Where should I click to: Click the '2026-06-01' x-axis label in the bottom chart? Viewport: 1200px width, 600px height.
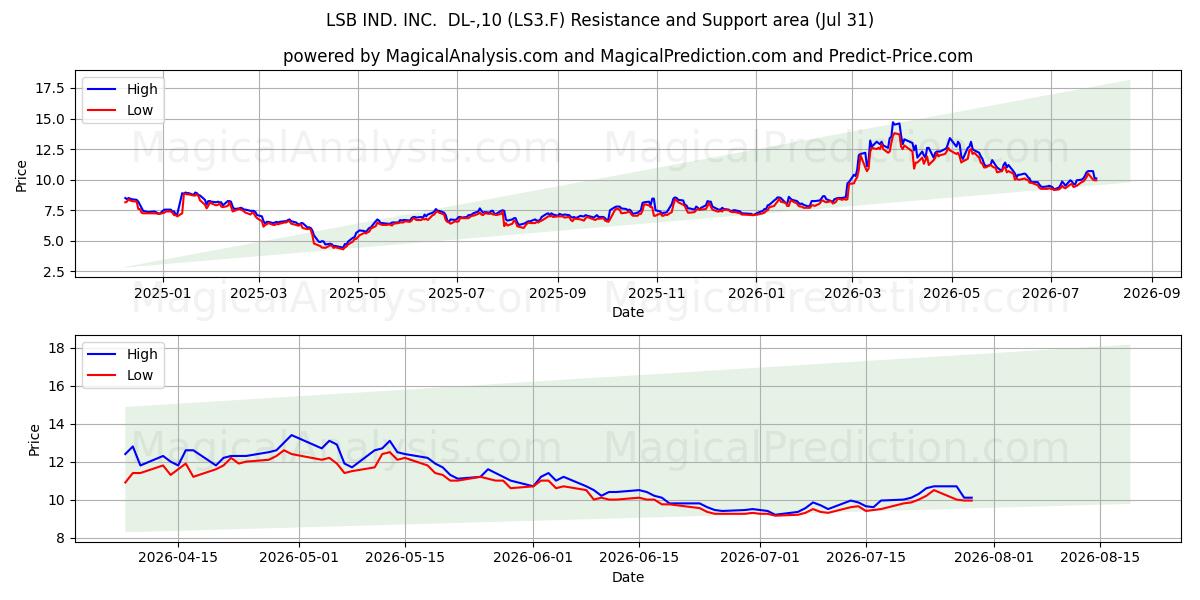point(533,559)
